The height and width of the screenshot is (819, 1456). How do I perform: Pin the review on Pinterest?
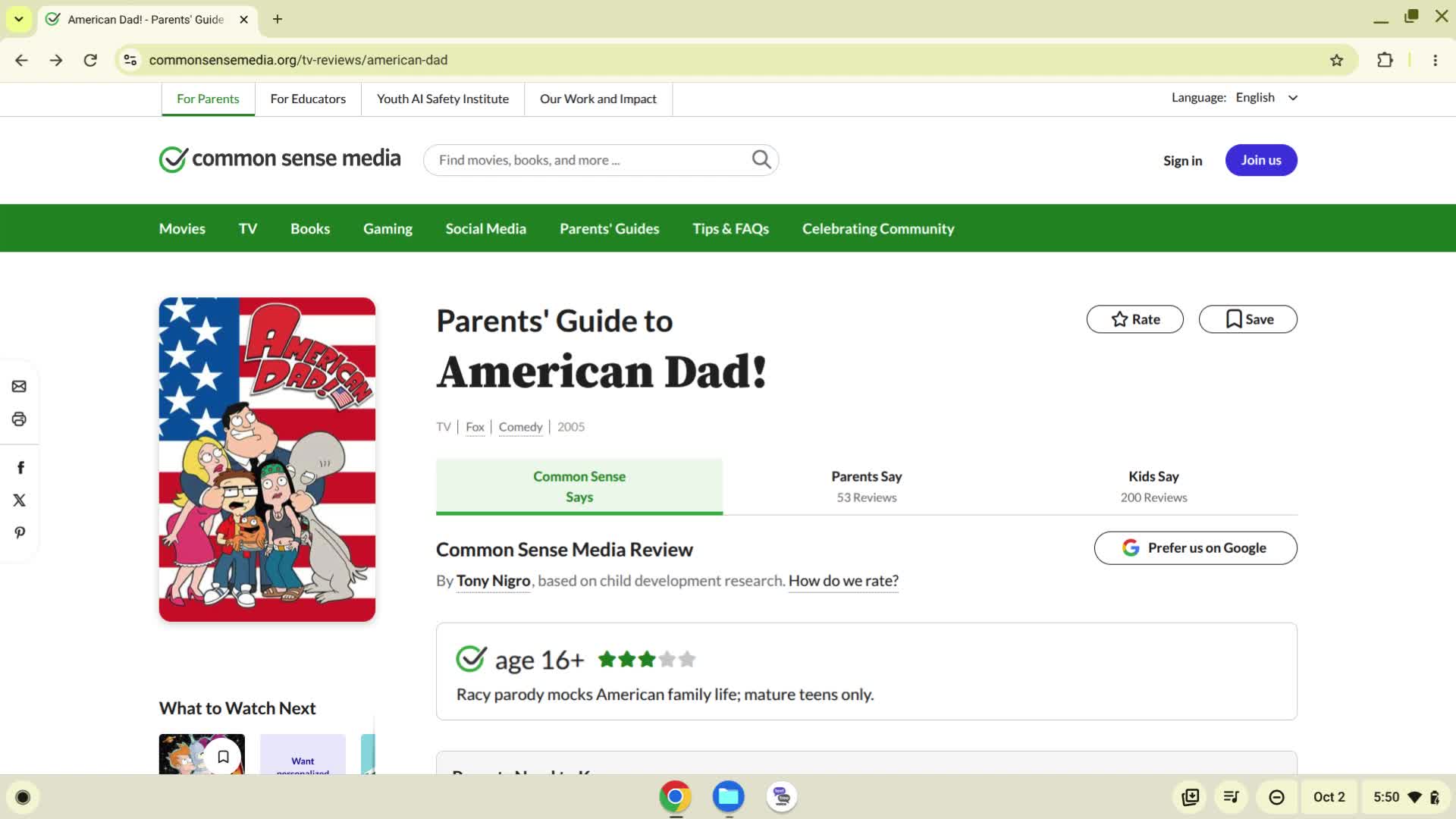point(19,533)
